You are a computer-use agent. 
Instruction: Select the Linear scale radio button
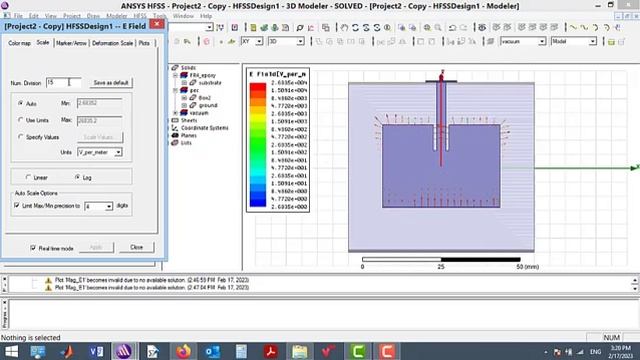pos(28,177)
